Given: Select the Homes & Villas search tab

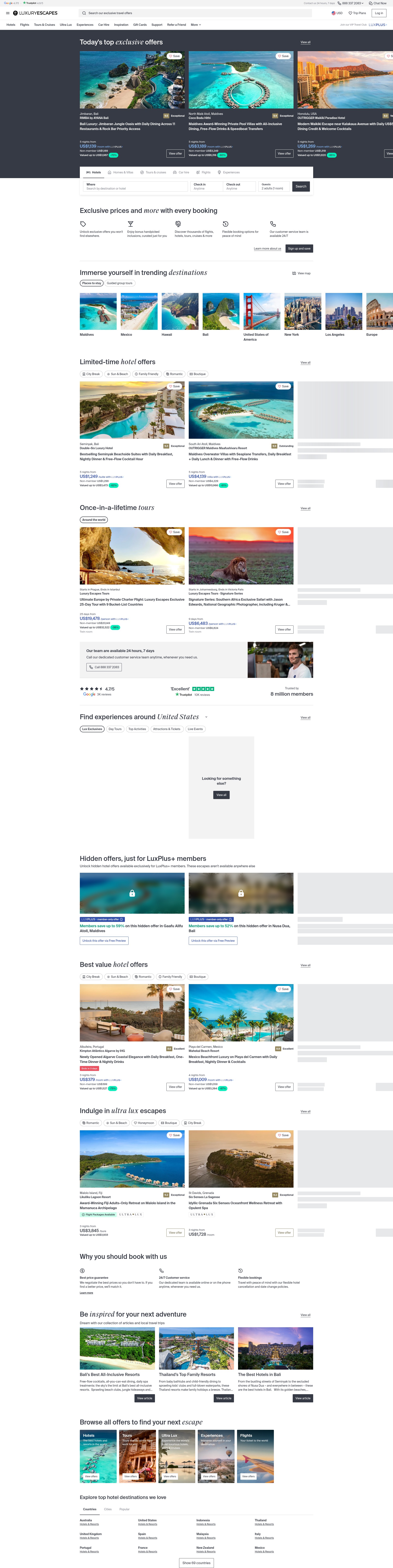Looking at the screenshot, I should click(120, 172).
